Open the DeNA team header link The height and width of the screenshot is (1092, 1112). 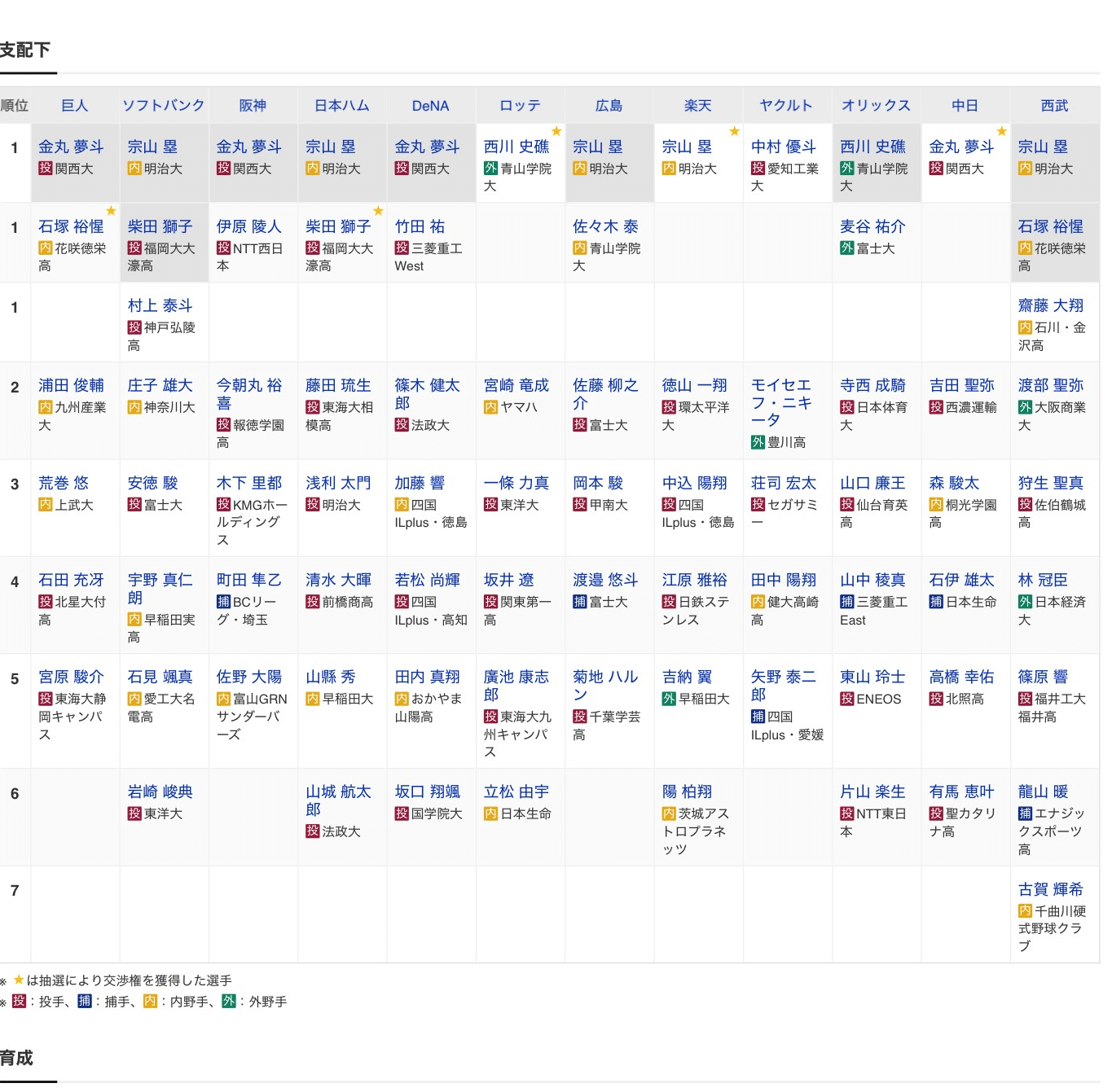431,106
